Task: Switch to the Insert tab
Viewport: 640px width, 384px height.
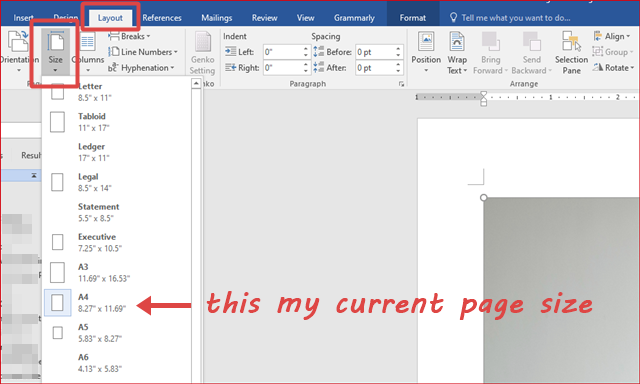Action: tap(23, 18)
